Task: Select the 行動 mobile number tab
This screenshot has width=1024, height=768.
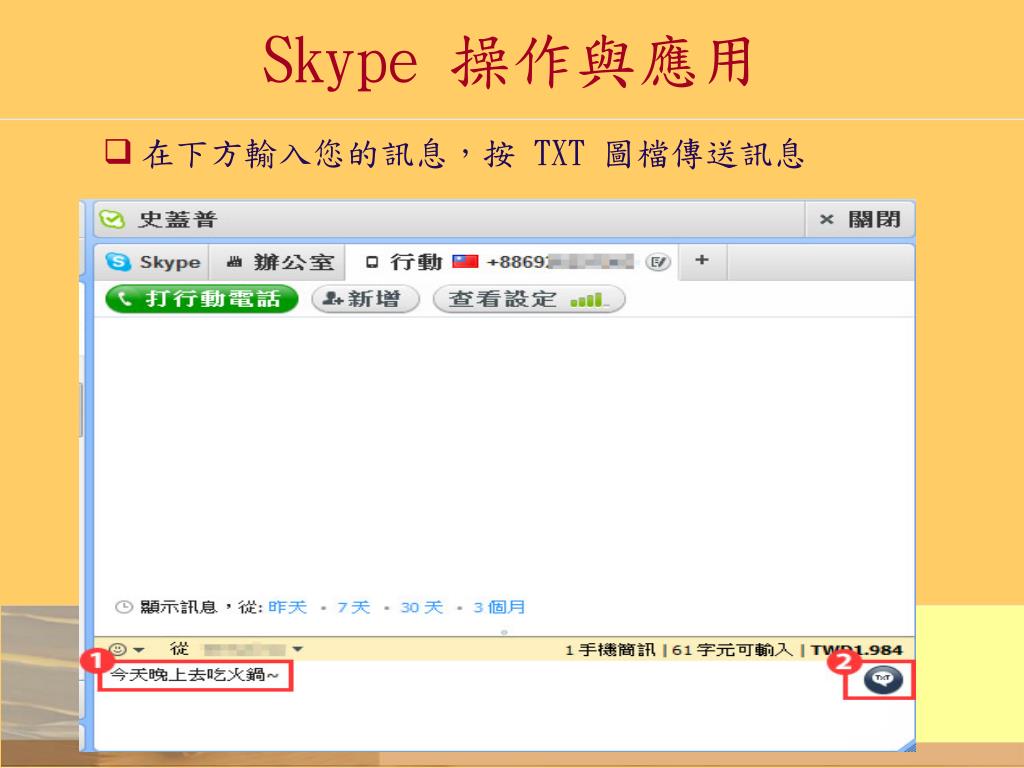Action: tap(511, 262)
